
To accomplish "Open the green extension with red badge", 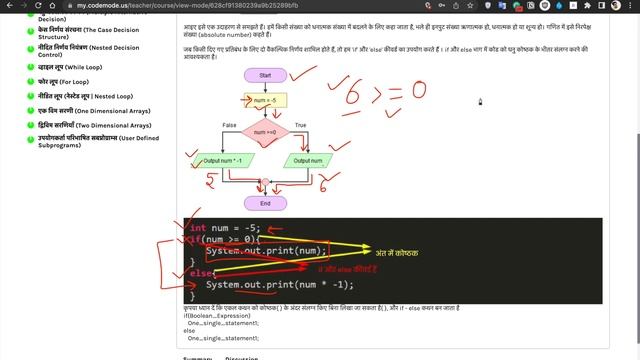I will [x=517, y=6].
